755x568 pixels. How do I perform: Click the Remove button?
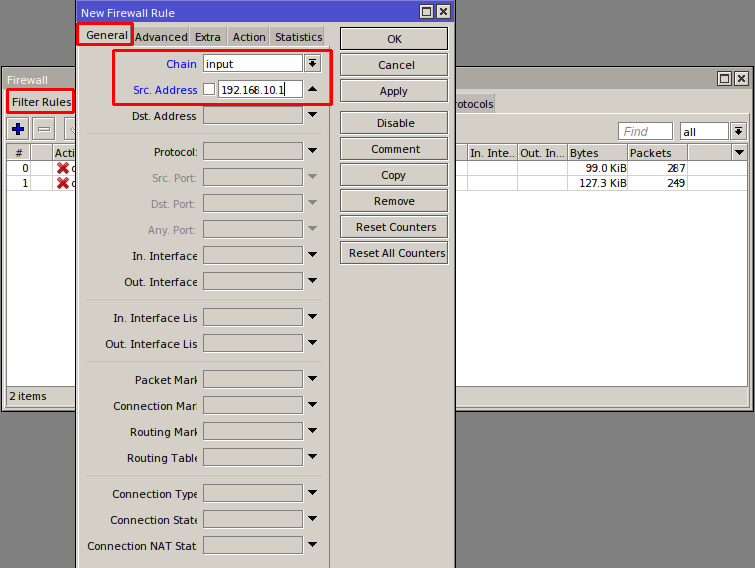394,201
